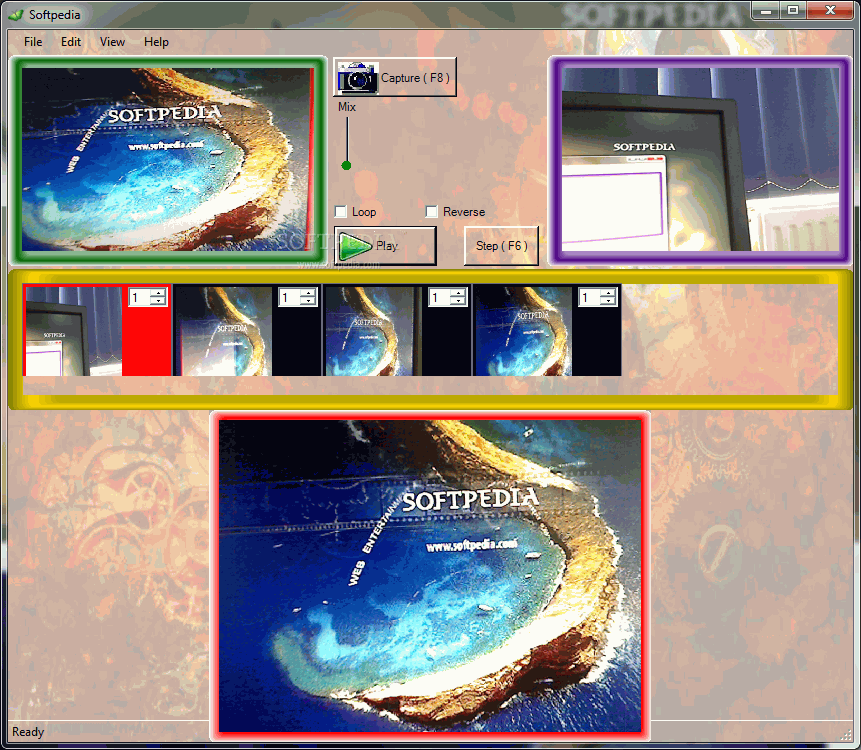The width and height of the screenshot is (861, 750).
Task: Select the fourth frame thumbnail in filmstrip
Action: 523,331
